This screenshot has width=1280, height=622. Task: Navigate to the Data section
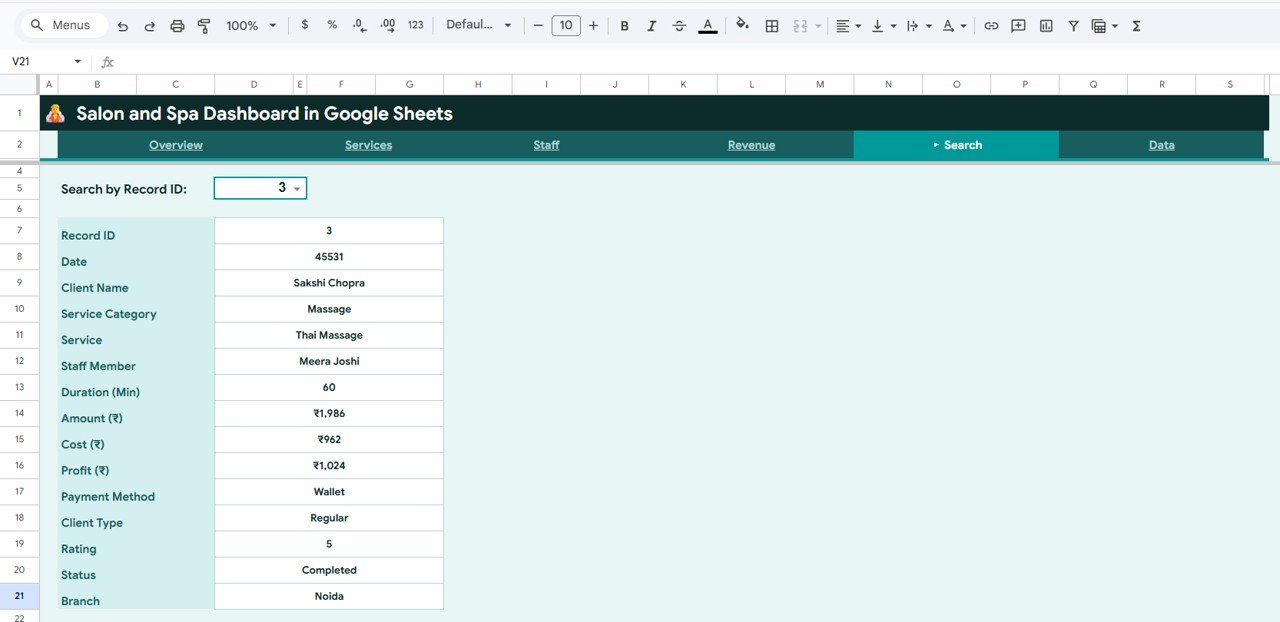[1161, 144]
